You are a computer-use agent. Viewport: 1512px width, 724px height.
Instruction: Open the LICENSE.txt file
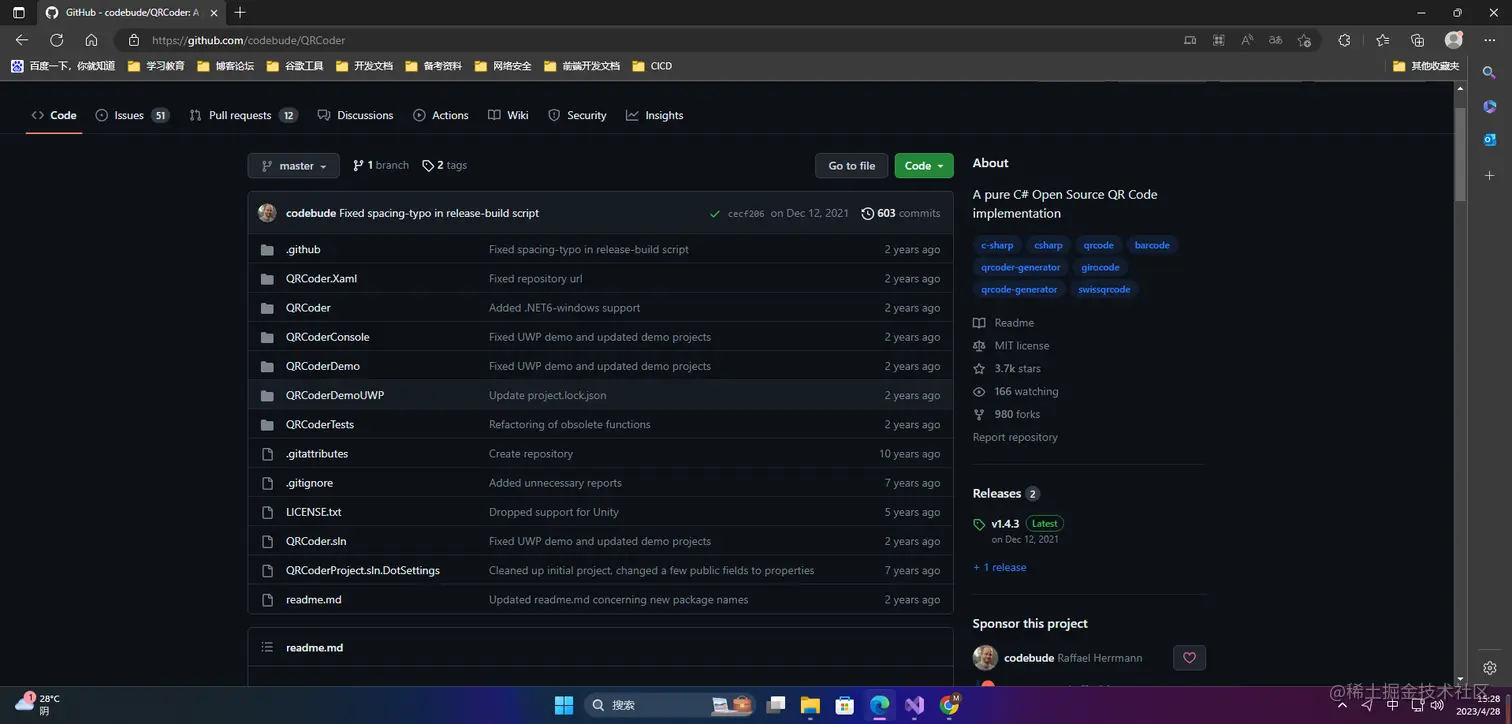[x=314, y=512]
